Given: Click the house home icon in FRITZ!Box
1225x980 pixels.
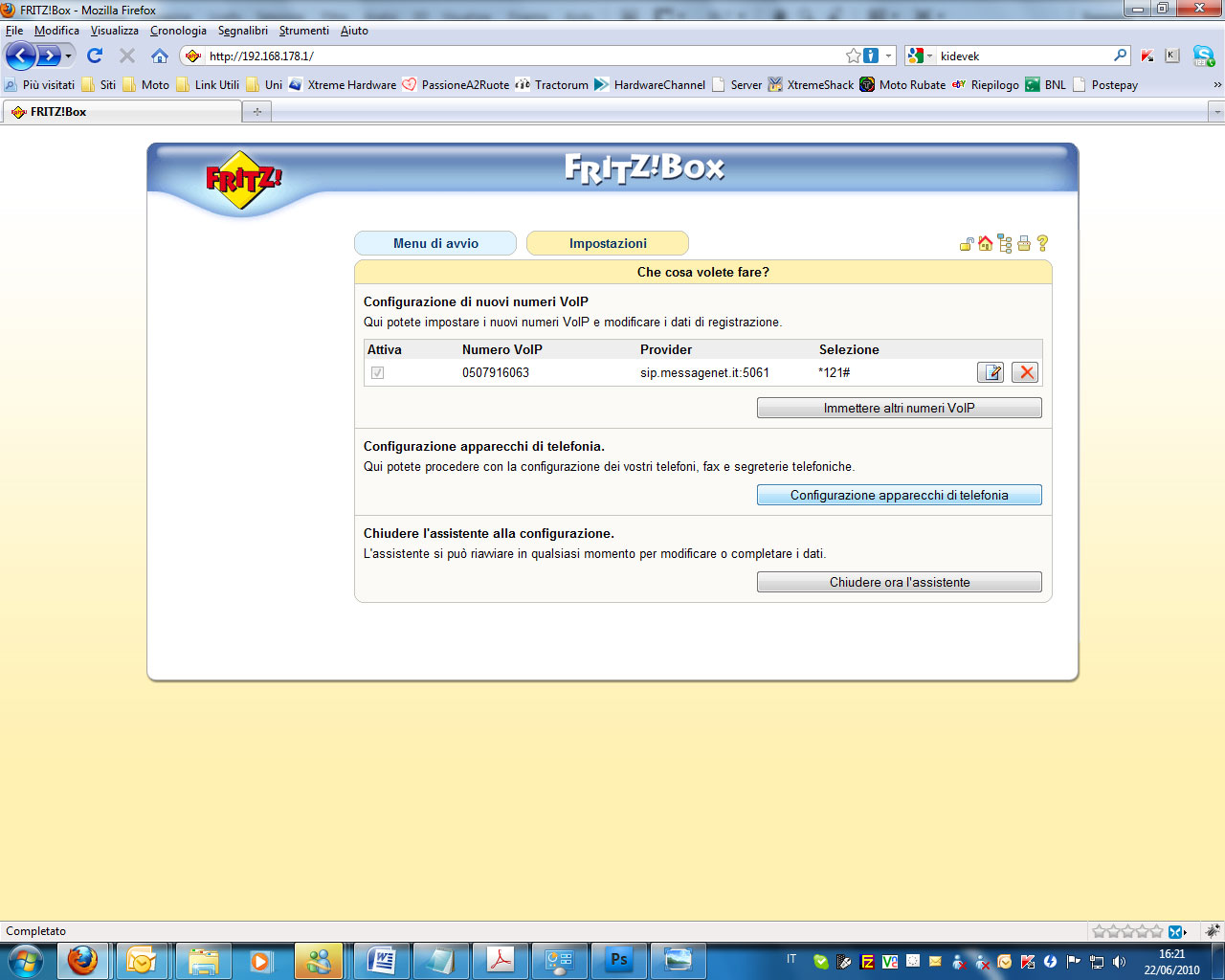Looking at the screenshot, I should [x=985, y=243].
